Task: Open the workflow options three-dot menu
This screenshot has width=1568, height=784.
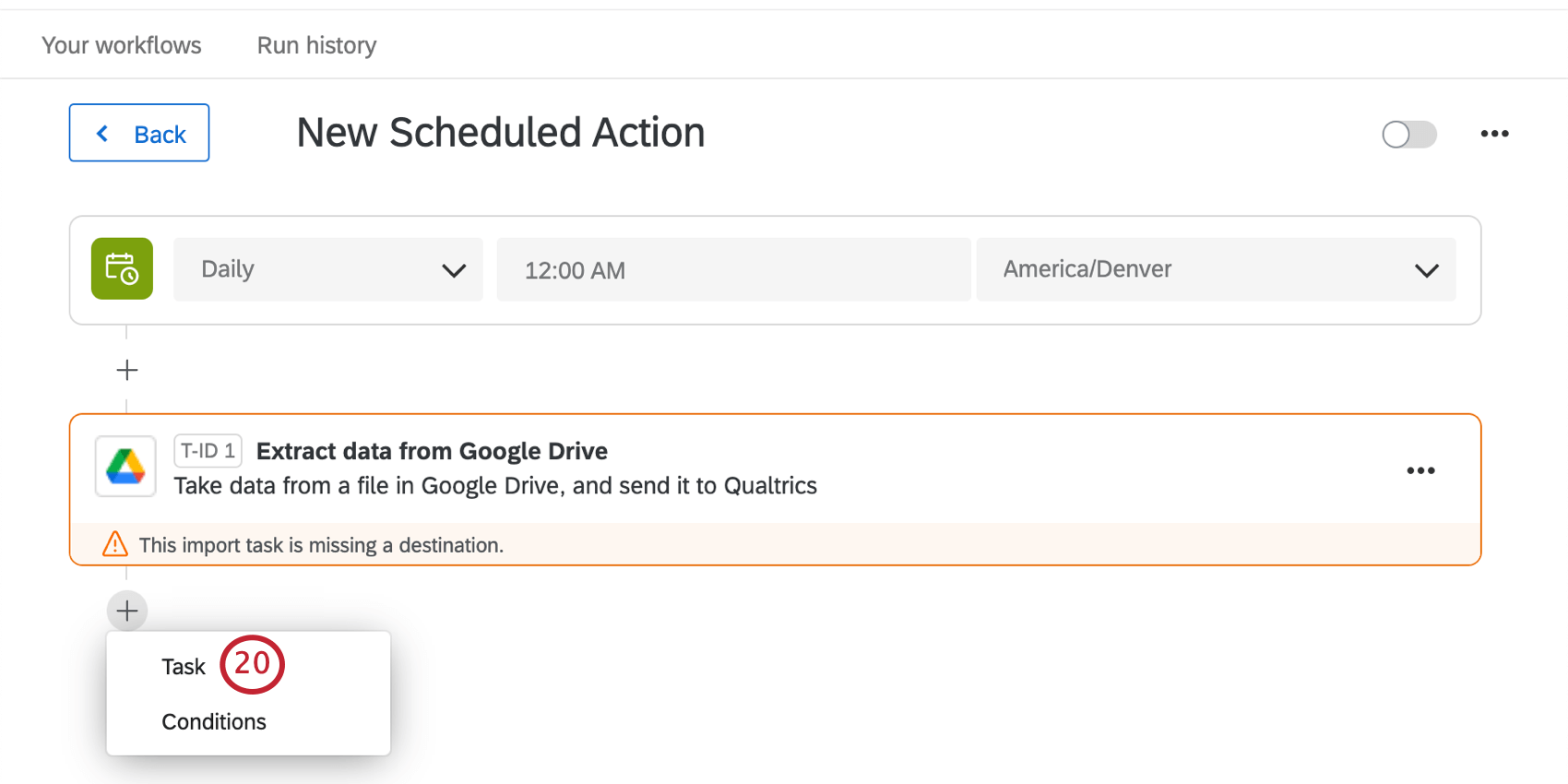Action: 1494,134
